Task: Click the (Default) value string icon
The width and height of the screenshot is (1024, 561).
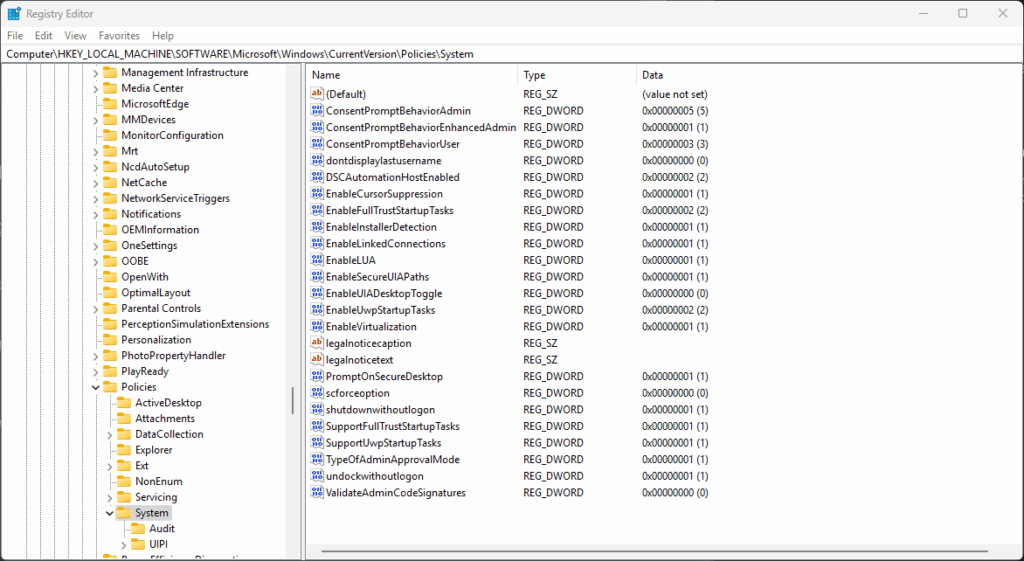Action: pyautogui.click(x=317, y=94)
